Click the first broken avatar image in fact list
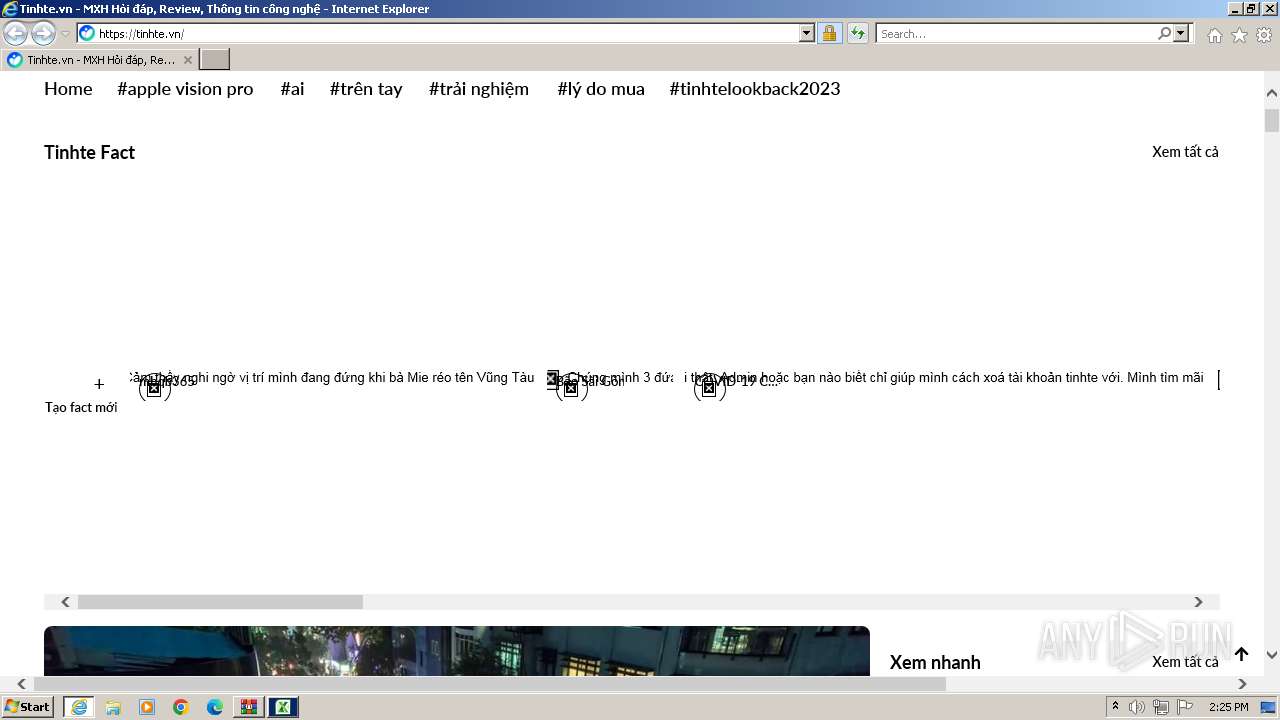The width and height of the screenshot is (1280, 720). [x=154, y=388]
